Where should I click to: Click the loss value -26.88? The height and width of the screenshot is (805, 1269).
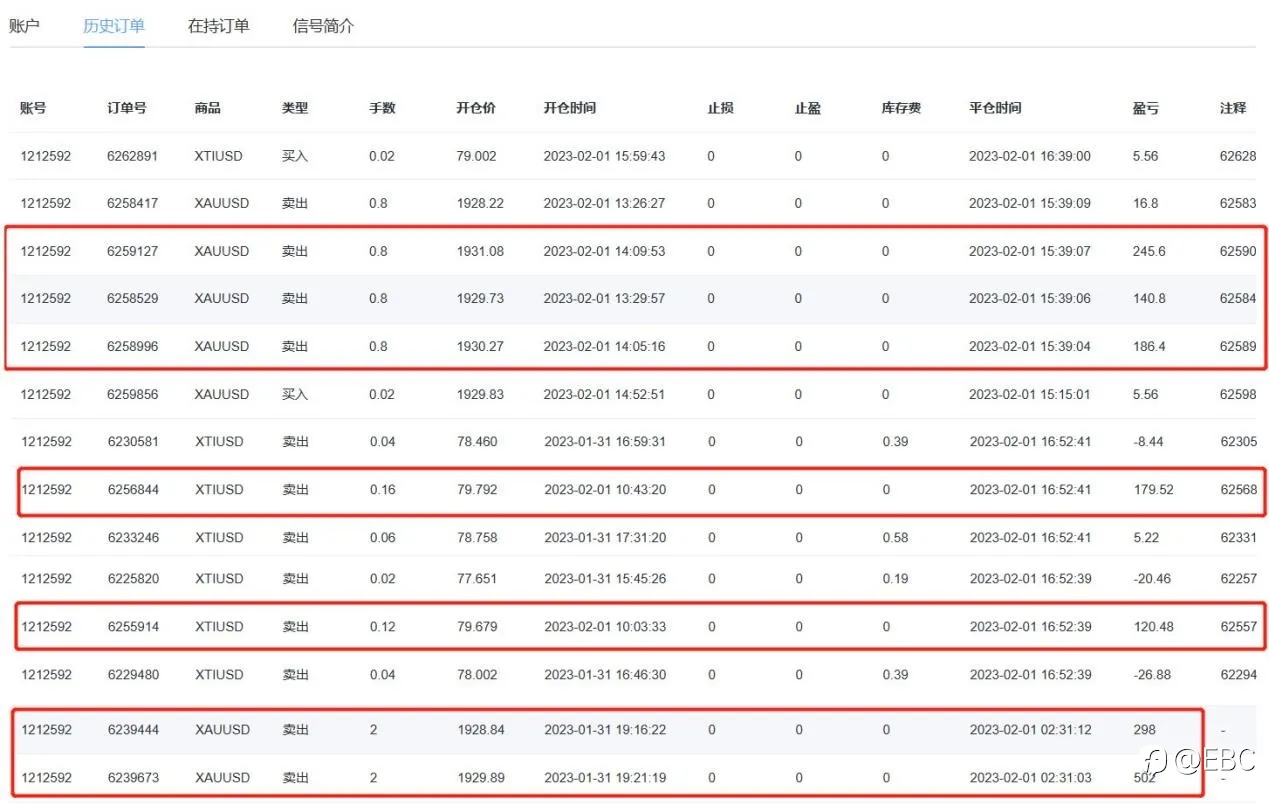click(1152, 674)
